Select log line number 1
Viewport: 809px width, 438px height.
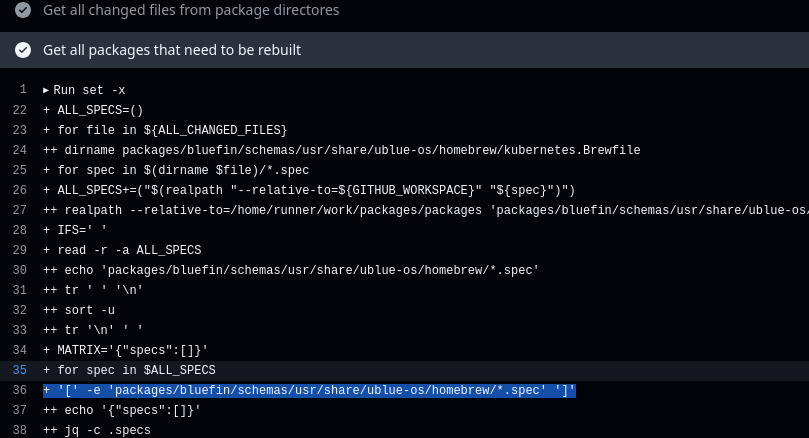click(23, 90)
